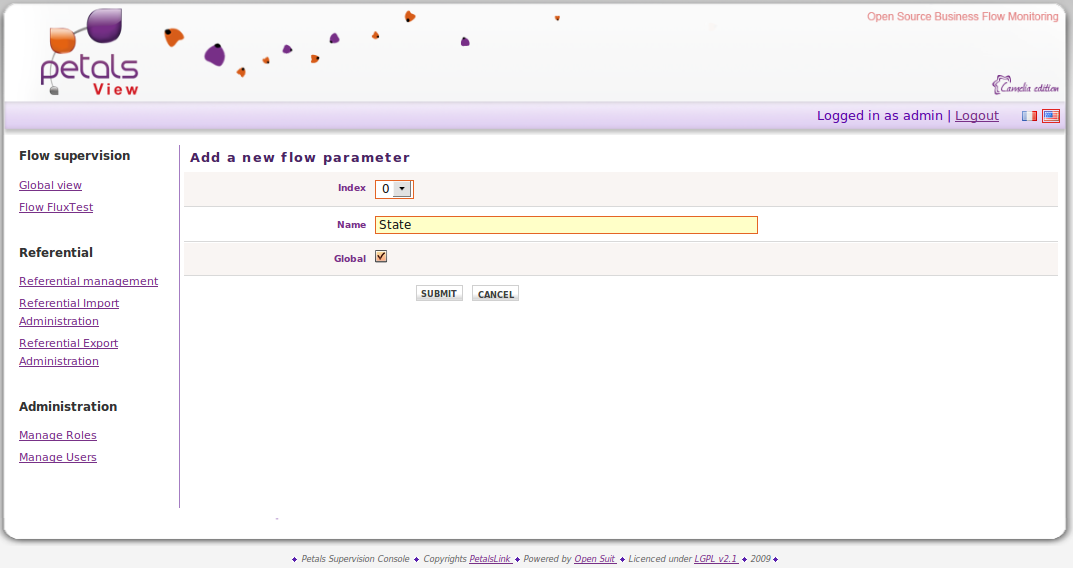Click the Camelia edition emblem
This screenshot has height=568, width=1073.
pyautogui.click(x=1024, y=86)
